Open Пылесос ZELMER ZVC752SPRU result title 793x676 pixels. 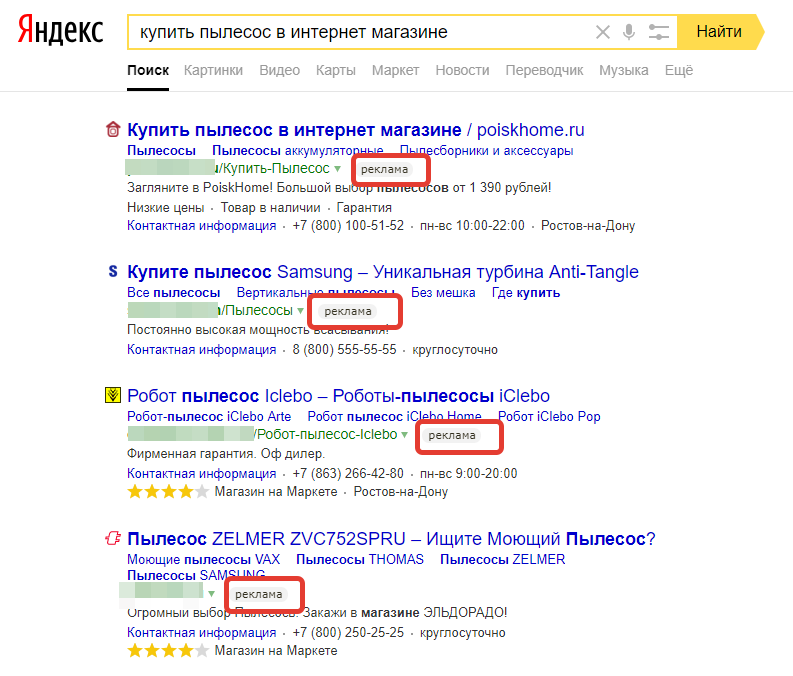[x=391, y=539]
